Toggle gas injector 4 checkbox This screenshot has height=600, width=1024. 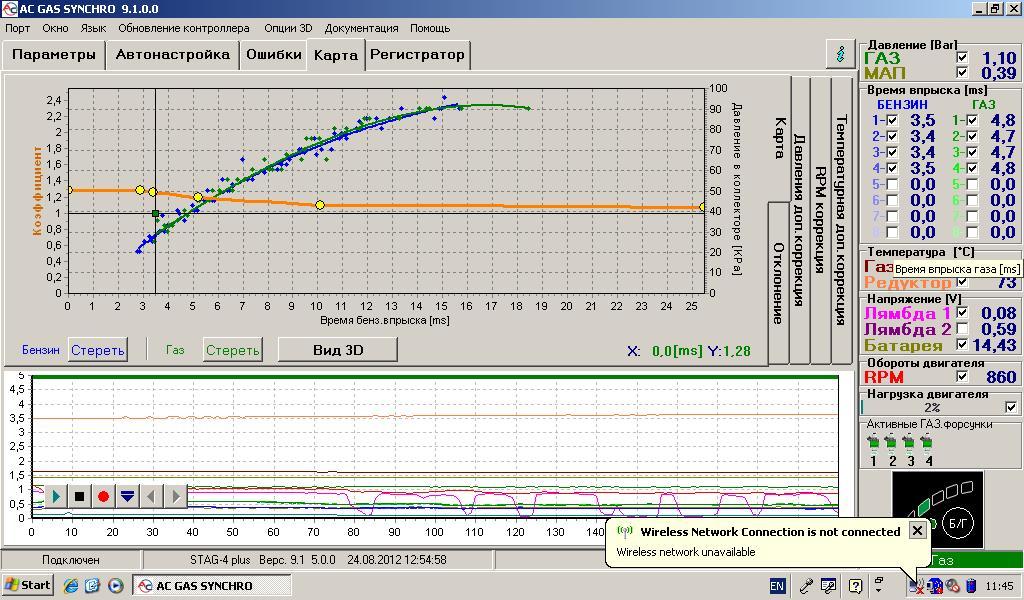tap(972, 168)
